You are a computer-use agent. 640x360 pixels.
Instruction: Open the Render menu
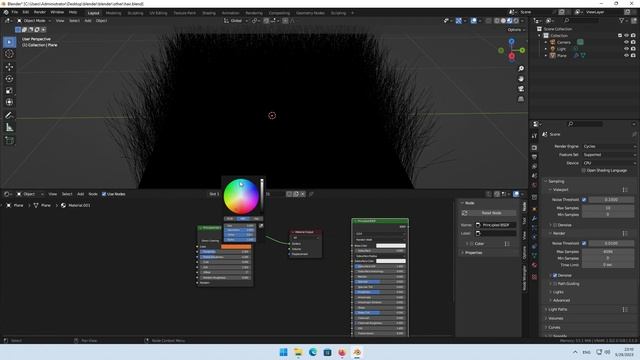(40, 12)
